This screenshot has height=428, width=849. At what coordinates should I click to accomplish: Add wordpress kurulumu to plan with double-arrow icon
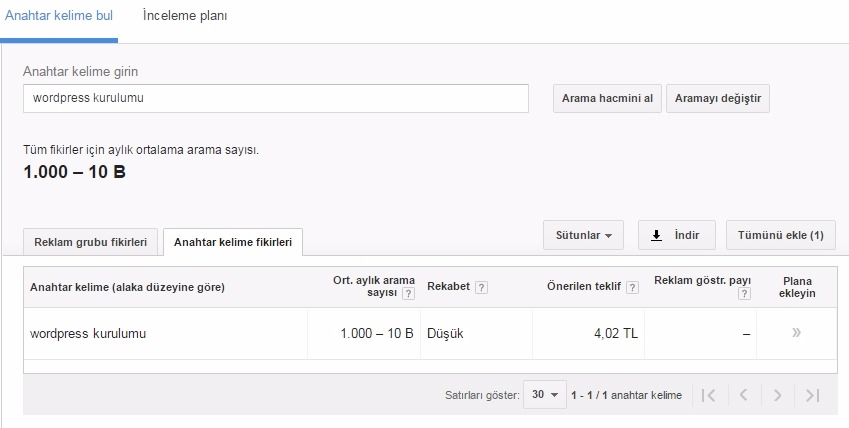coord(796,333)
